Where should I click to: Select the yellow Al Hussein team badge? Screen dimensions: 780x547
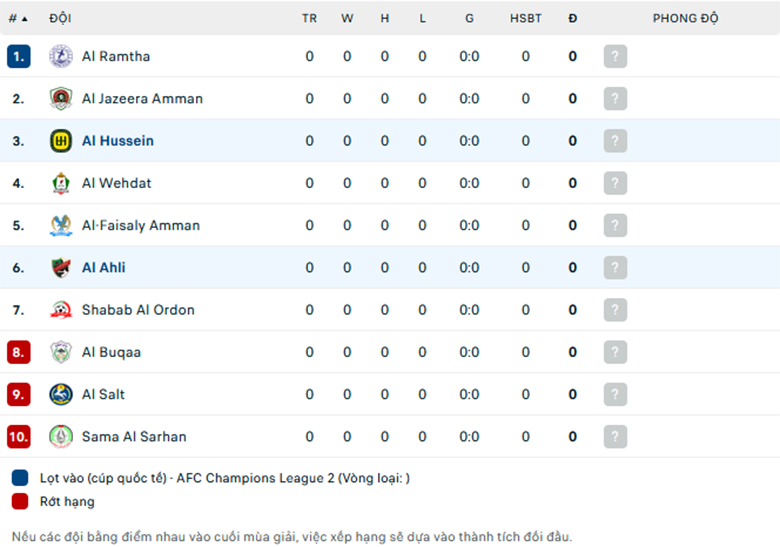pyautogui.click(x=61, y=141)
